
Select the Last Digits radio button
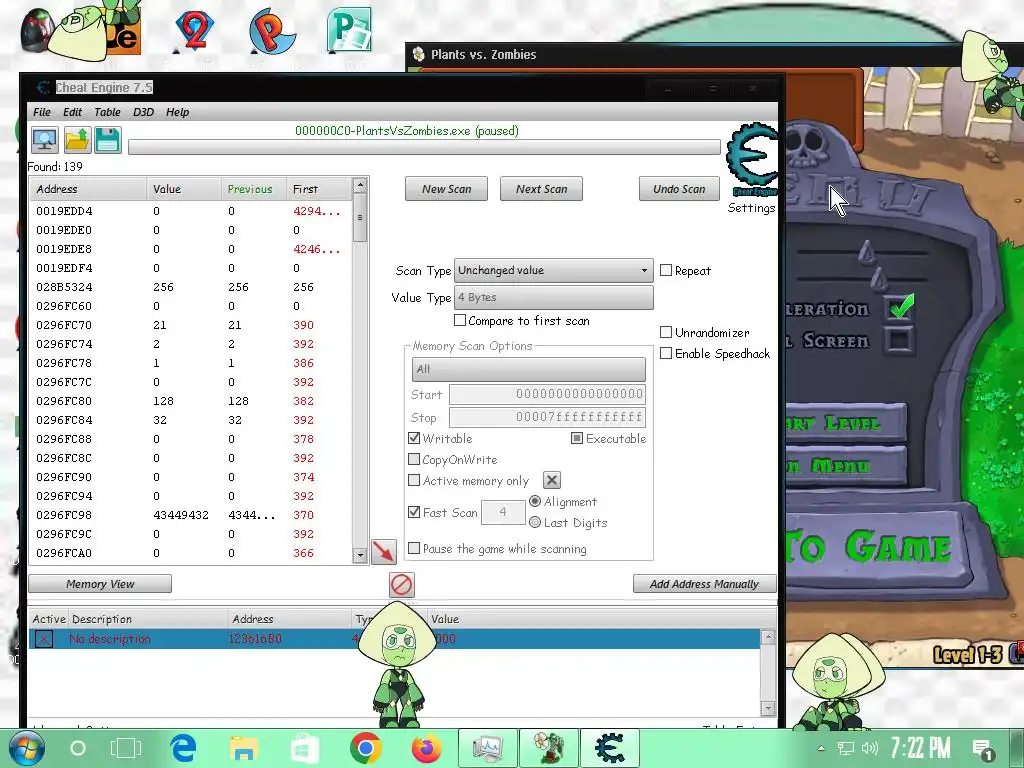point(535,522)
